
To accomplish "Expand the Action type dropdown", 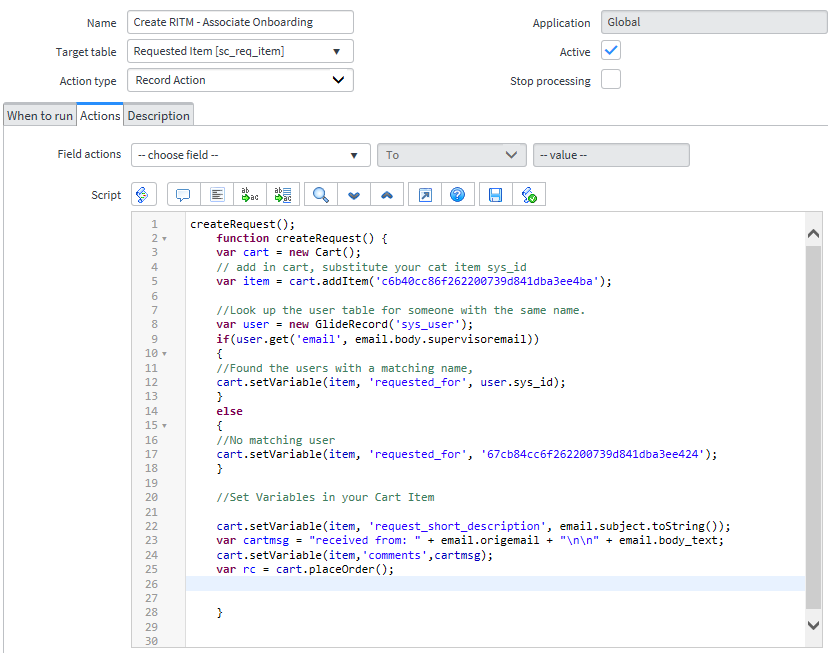I will pyautogui.click(x=241, y=80).
